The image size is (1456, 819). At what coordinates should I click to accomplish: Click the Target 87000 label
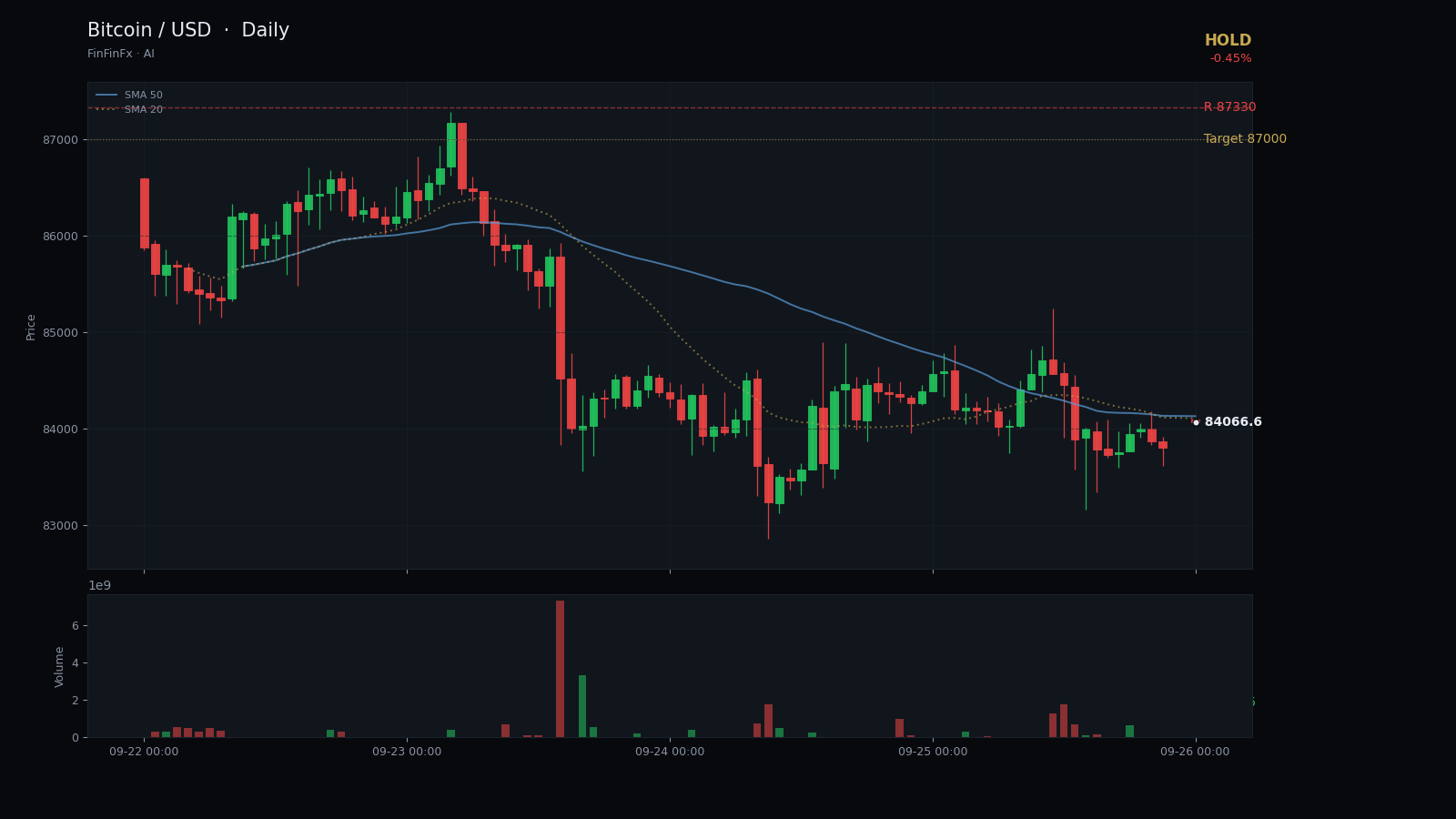(x=1245, y=139)
